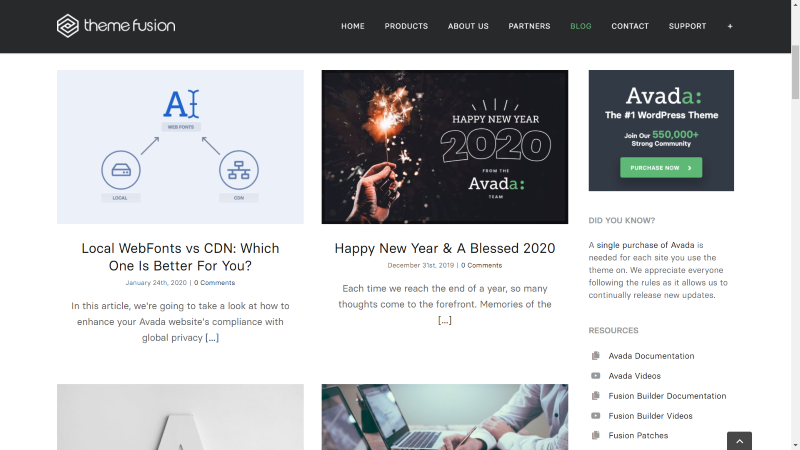Open the Support menu item
Image resolution: width=800 pixels, height=450 pixels.
[687, 26]
